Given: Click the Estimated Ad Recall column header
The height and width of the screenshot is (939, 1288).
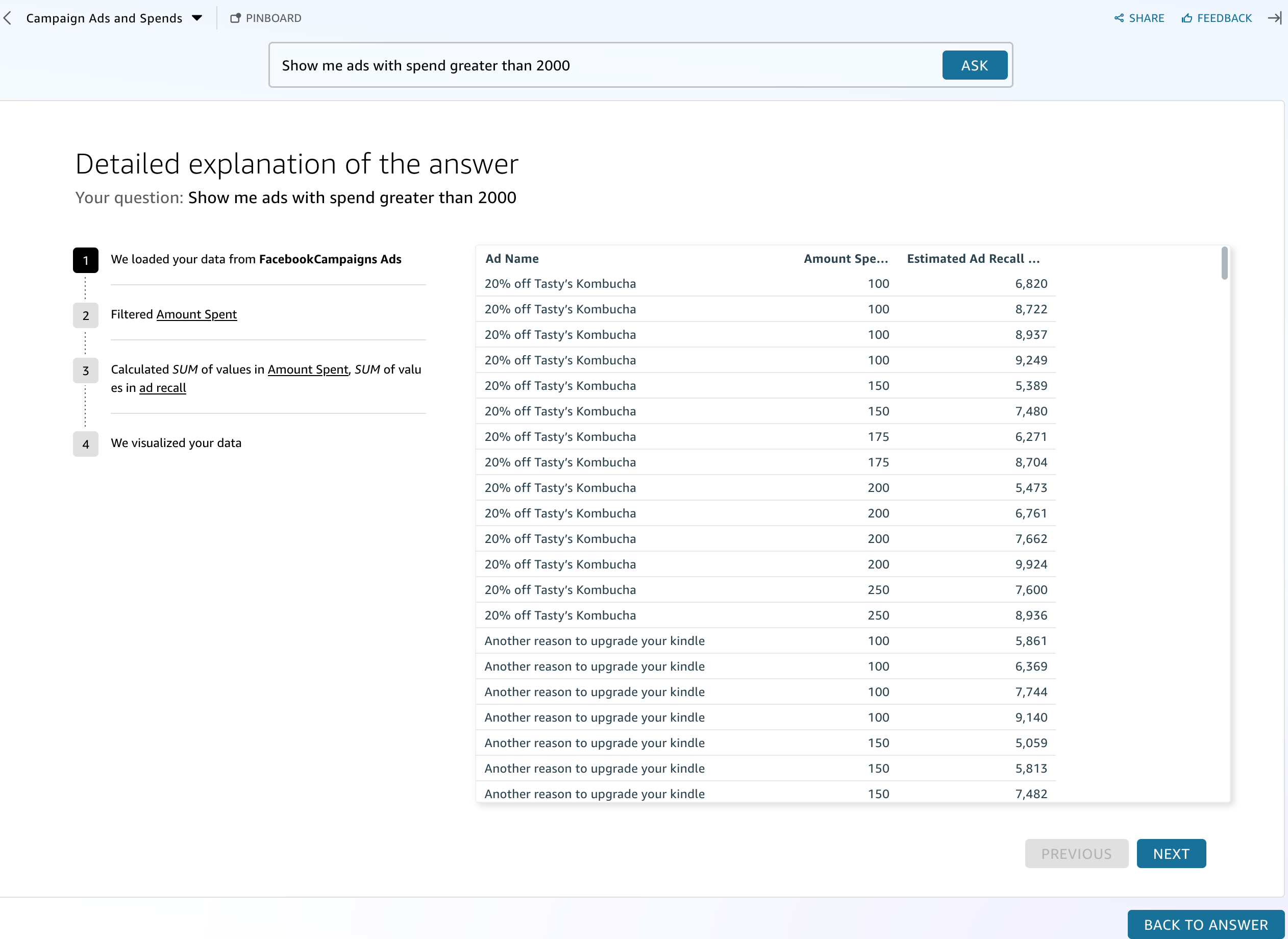Looking at the screenshot, I should tap(973, 259).
